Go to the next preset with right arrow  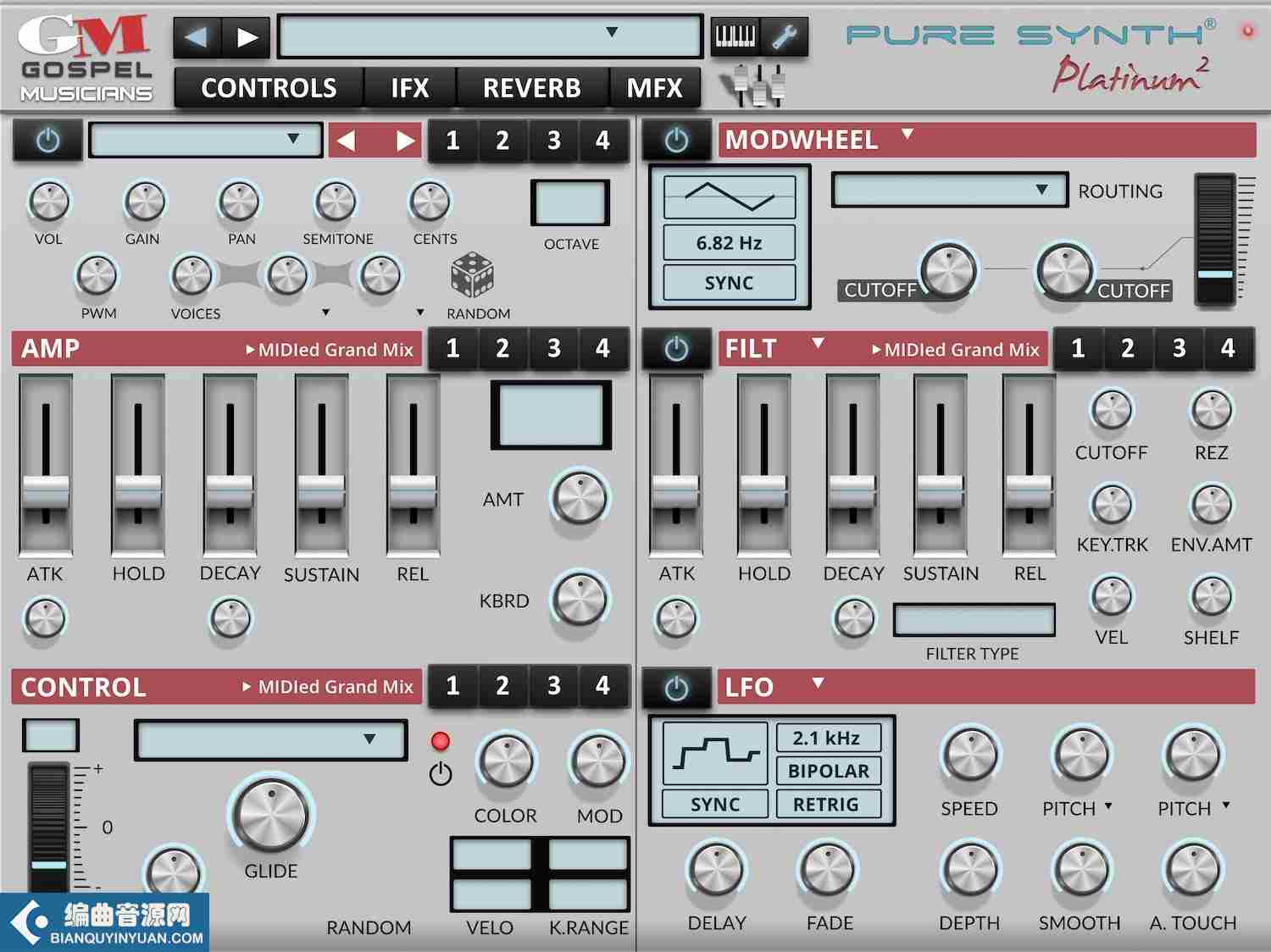click(x=247, y=37)
